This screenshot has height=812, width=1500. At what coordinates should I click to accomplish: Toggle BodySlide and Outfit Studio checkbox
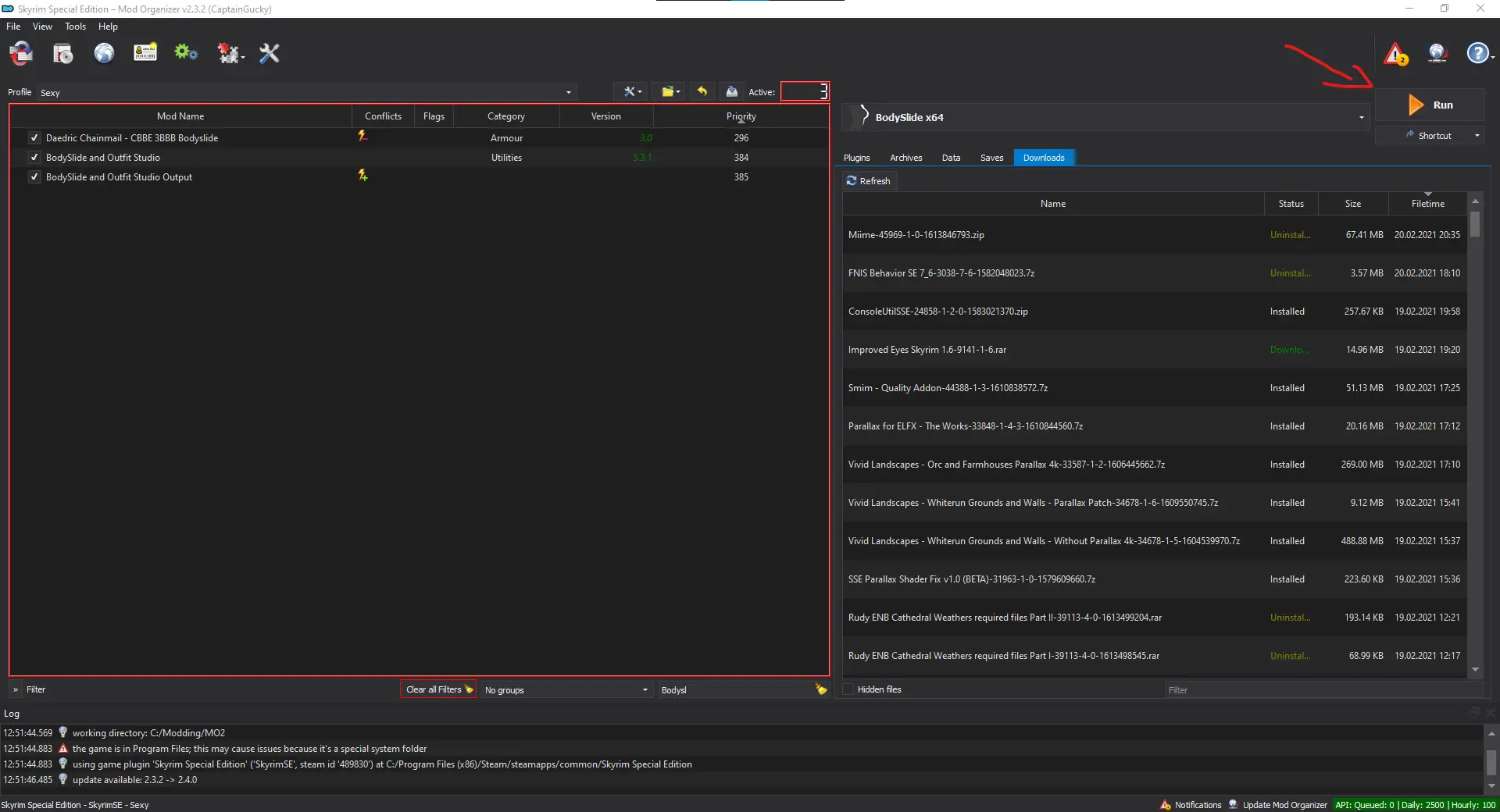pos(34,157)
